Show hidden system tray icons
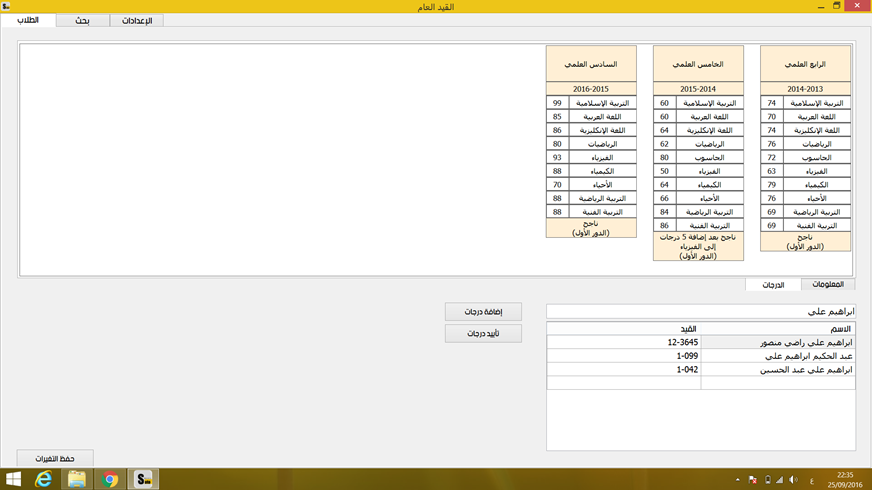Image resolution: width=872 pixels, height=490 pixels. click(737, 480)
